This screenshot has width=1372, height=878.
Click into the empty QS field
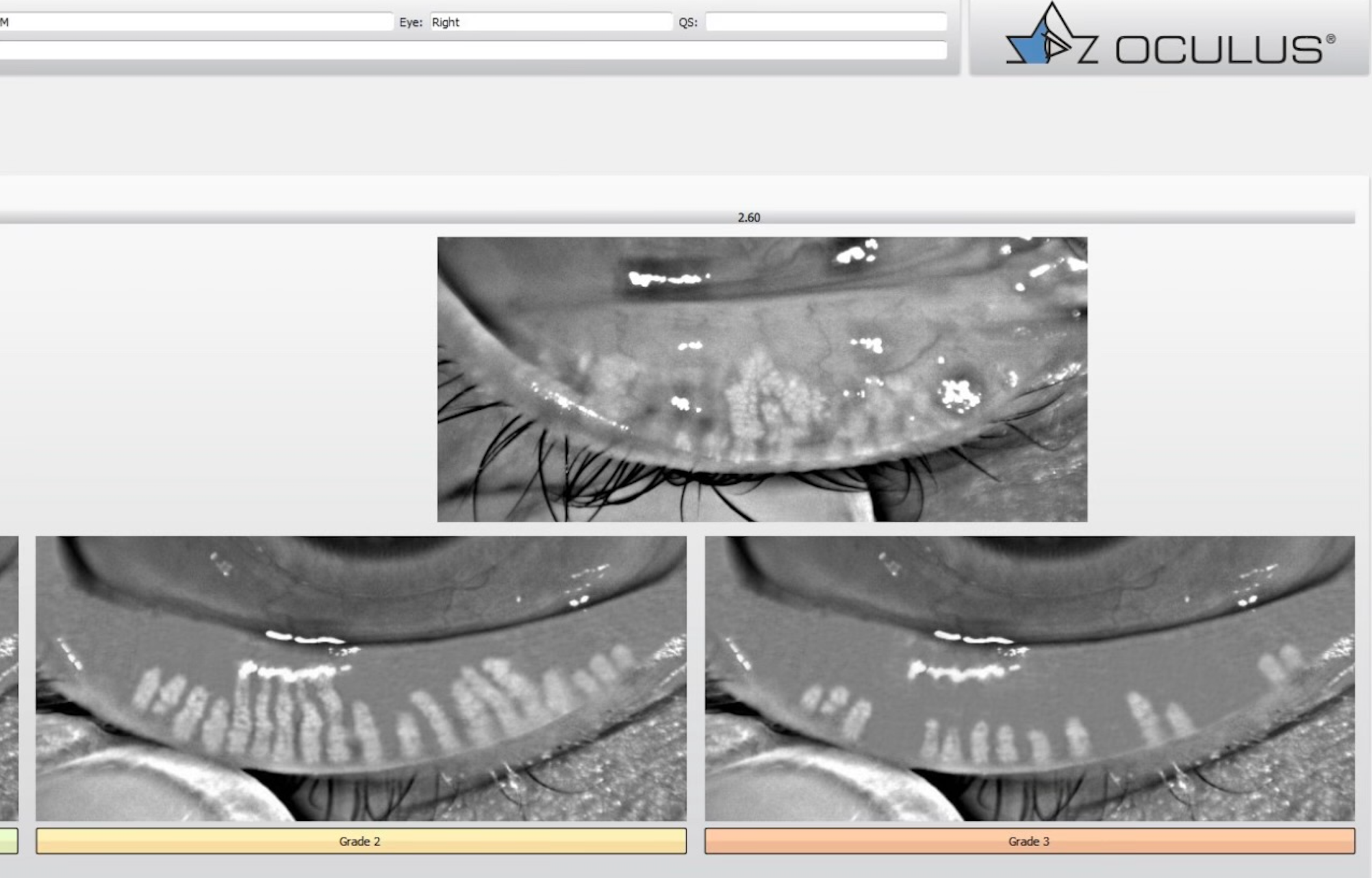click(825, 22)
